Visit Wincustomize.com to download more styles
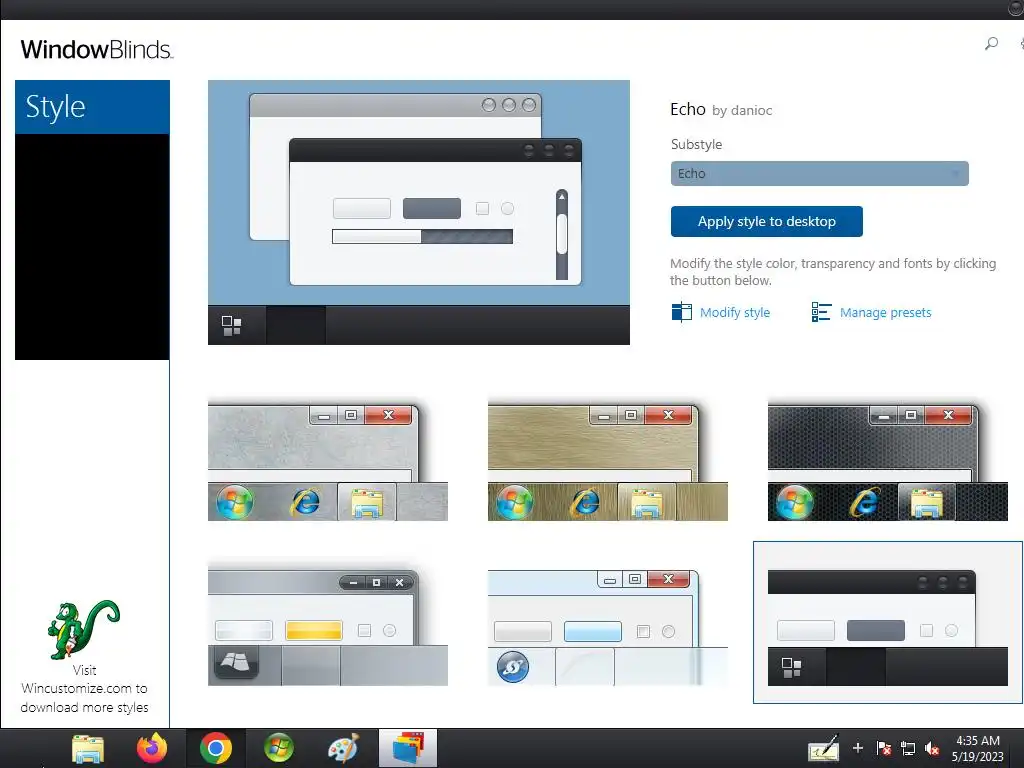The width and height of the screenshot is (1024, 768). tap(84, 689)
